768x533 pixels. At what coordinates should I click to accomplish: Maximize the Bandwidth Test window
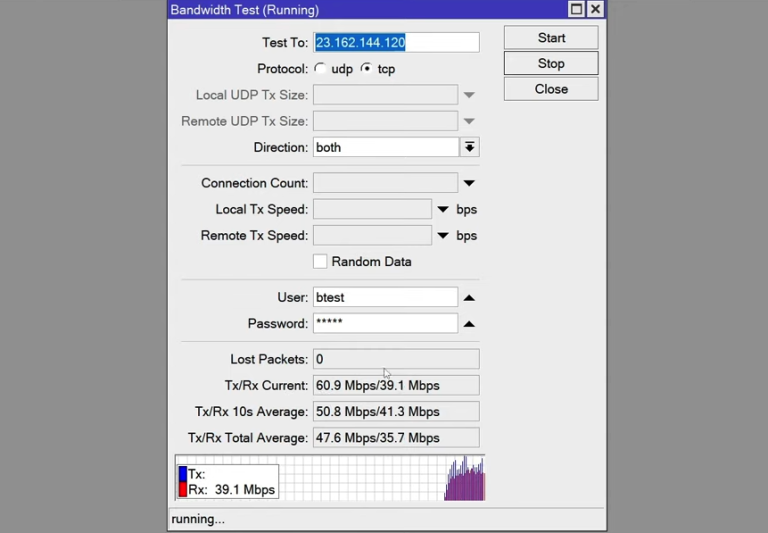pyautogui.click(x=576, y=9)
